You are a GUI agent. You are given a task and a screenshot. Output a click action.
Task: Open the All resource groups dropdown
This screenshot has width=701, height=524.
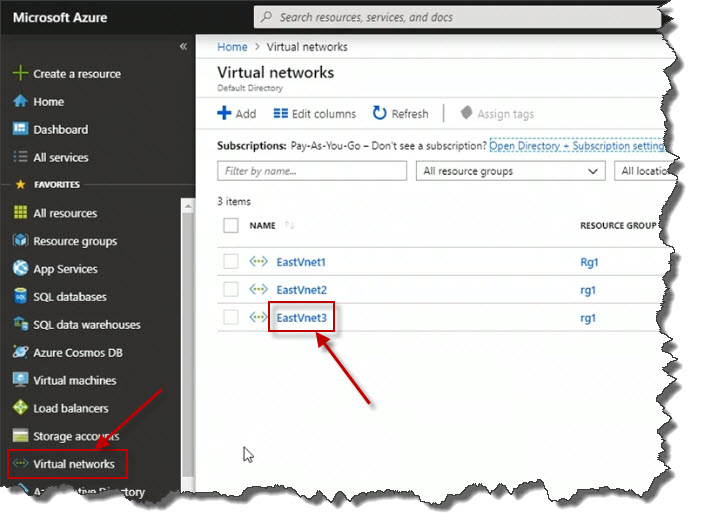510,171
